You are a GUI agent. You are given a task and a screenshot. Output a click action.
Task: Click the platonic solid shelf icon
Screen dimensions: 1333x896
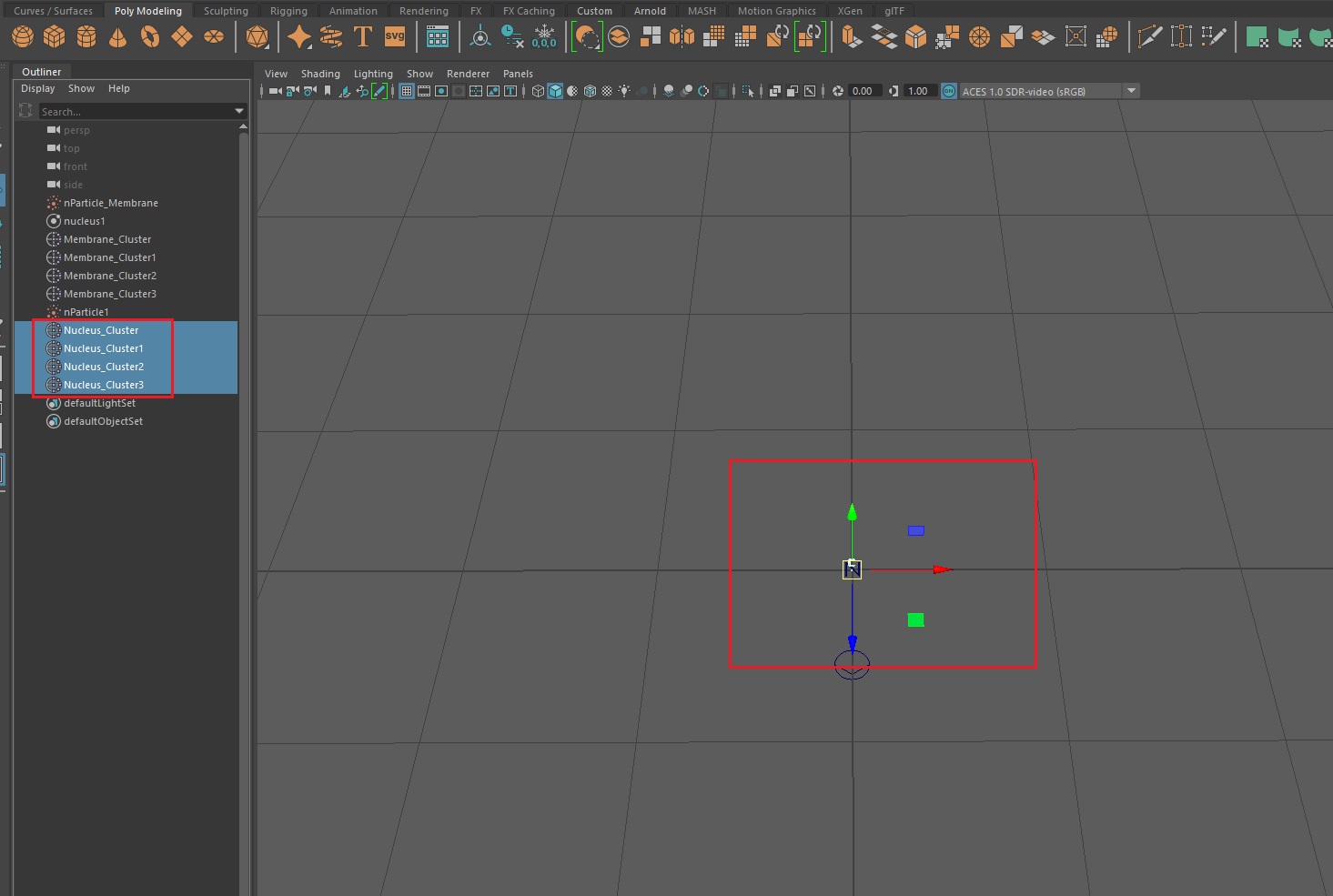[x=258, y=37]
